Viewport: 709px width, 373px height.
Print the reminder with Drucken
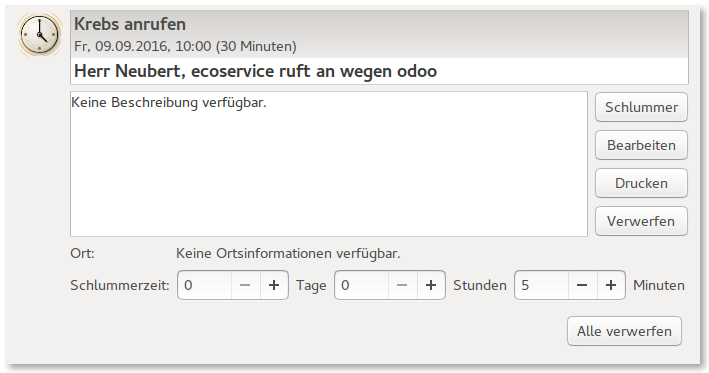pyautogui.click(x=641, y=183)
